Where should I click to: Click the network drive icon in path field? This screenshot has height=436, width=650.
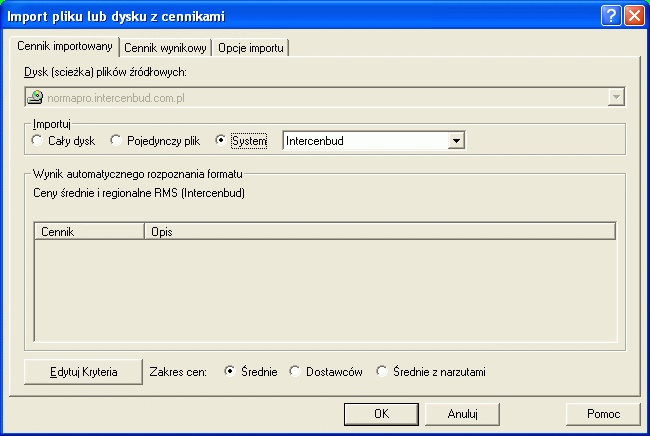(x=35, y=97)
